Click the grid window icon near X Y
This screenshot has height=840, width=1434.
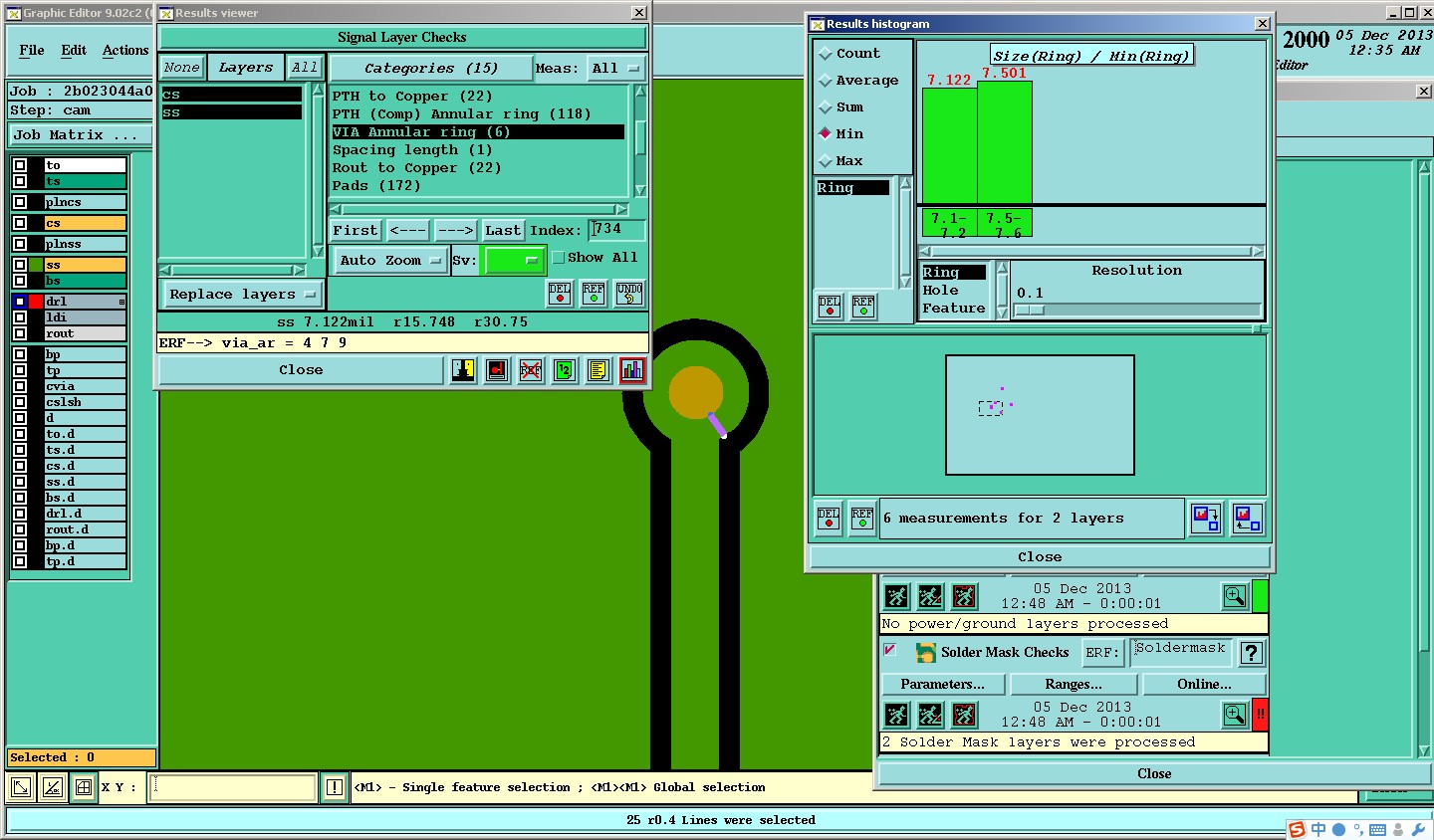84,787
